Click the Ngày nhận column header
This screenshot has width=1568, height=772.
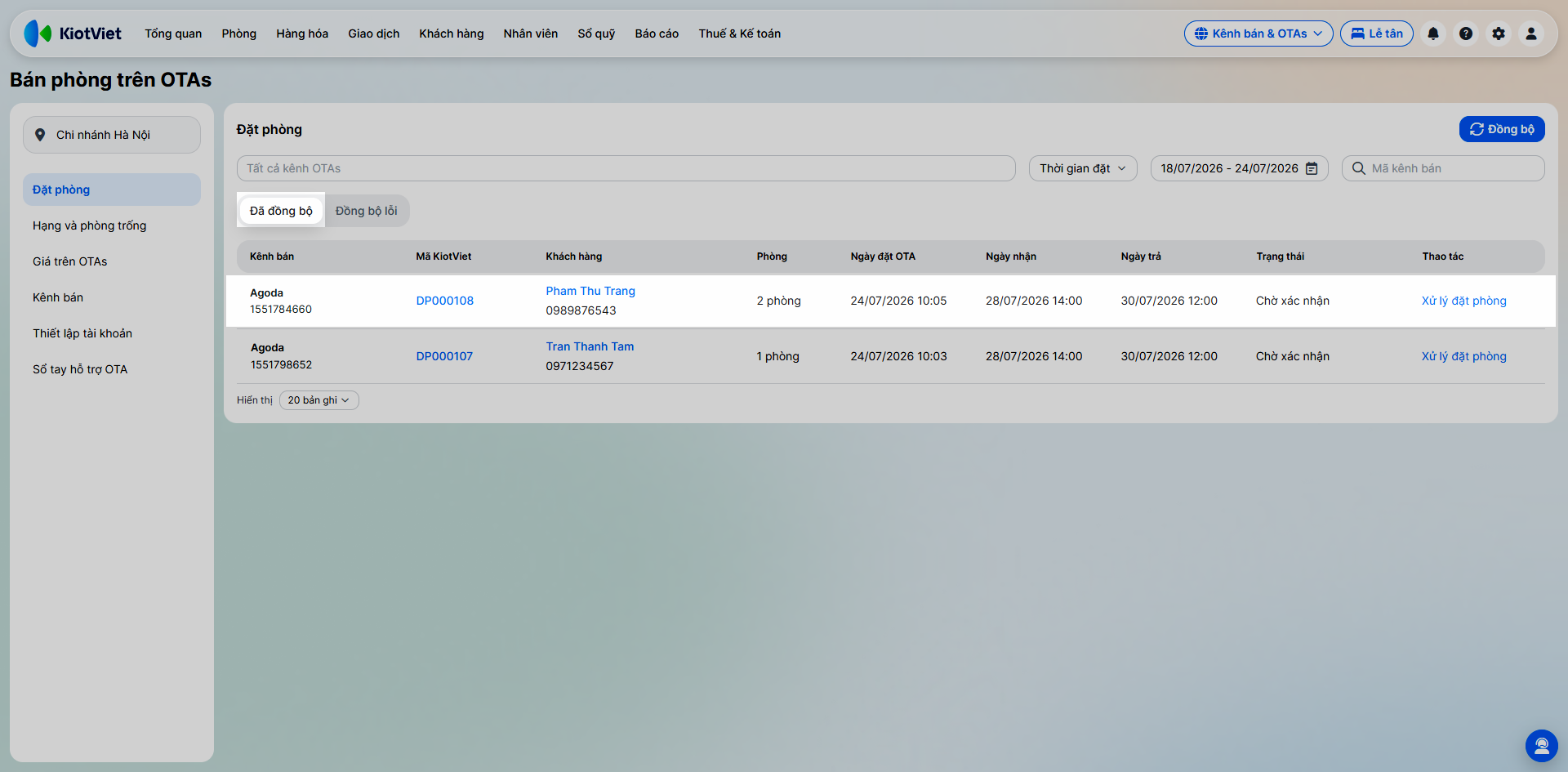pos(1011,257)
